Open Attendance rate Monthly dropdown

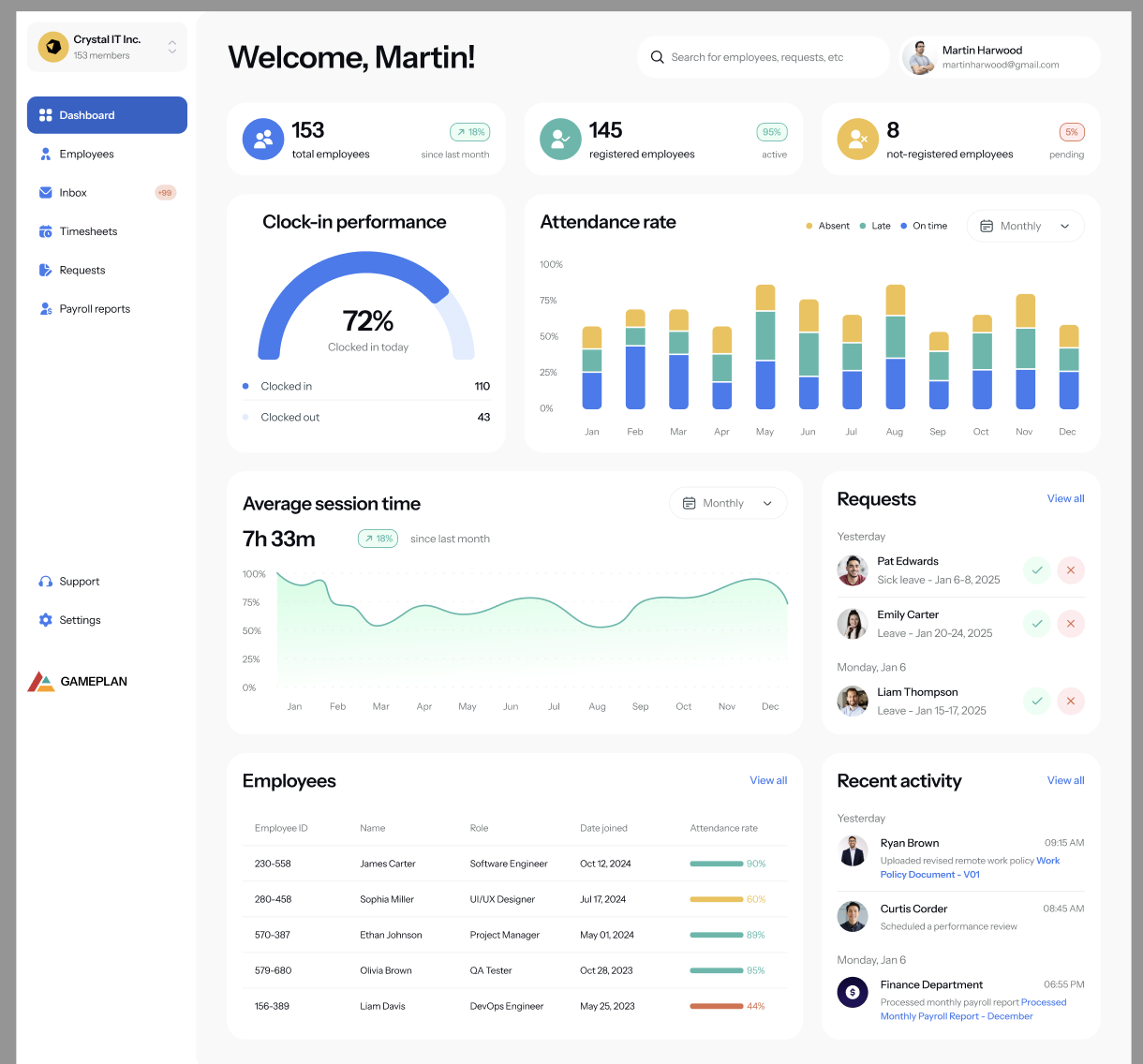point(1025,227)
